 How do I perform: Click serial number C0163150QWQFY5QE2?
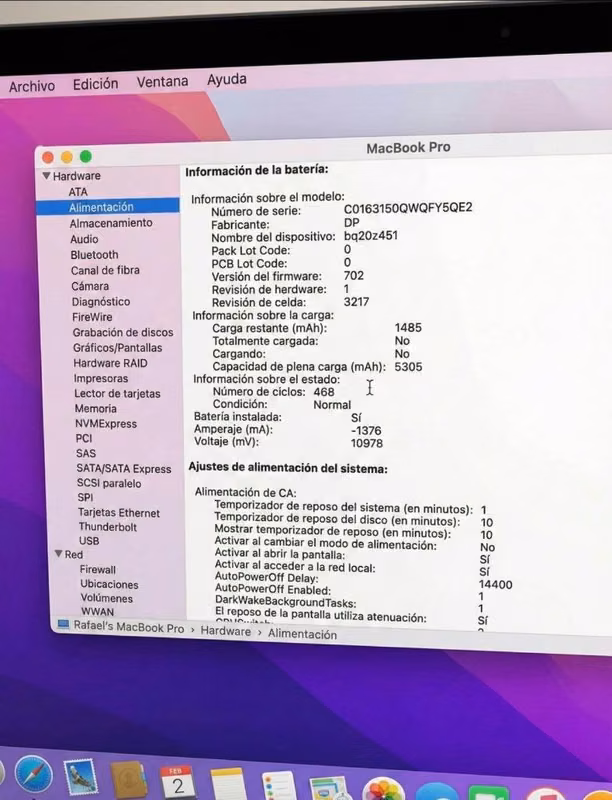pyautogui.click(x=408, y=208)
